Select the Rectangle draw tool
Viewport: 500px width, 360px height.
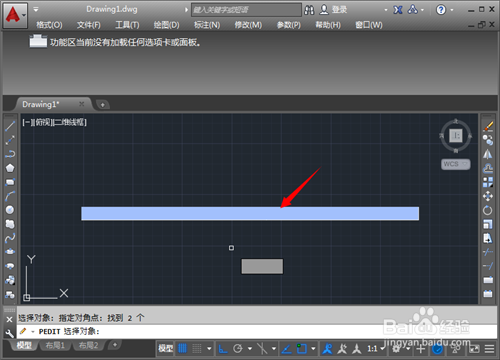10,182
